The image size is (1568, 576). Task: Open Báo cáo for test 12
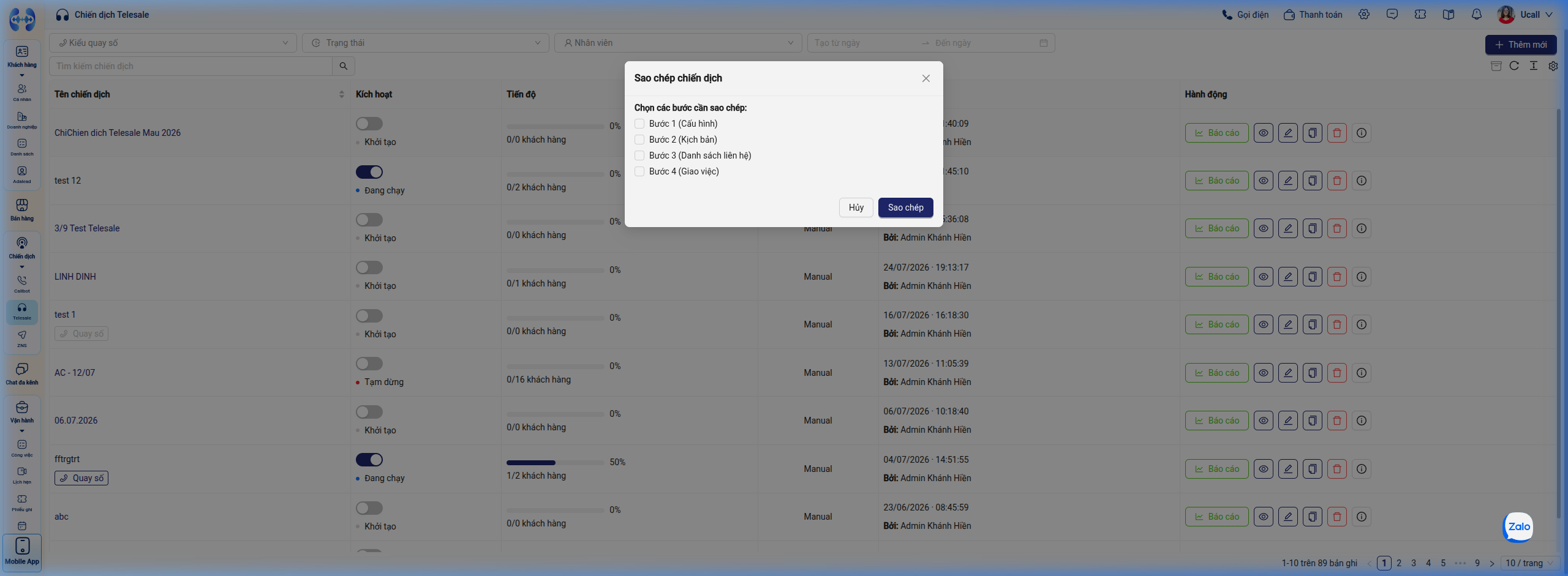tap(1216, 181)
